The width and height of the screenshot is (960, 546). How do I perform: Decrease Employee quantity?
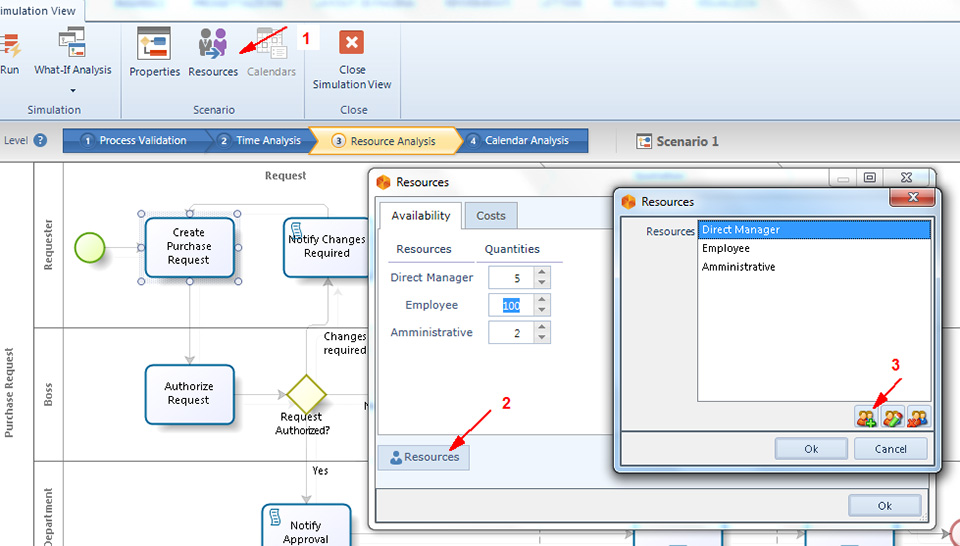tap(541, 310)
